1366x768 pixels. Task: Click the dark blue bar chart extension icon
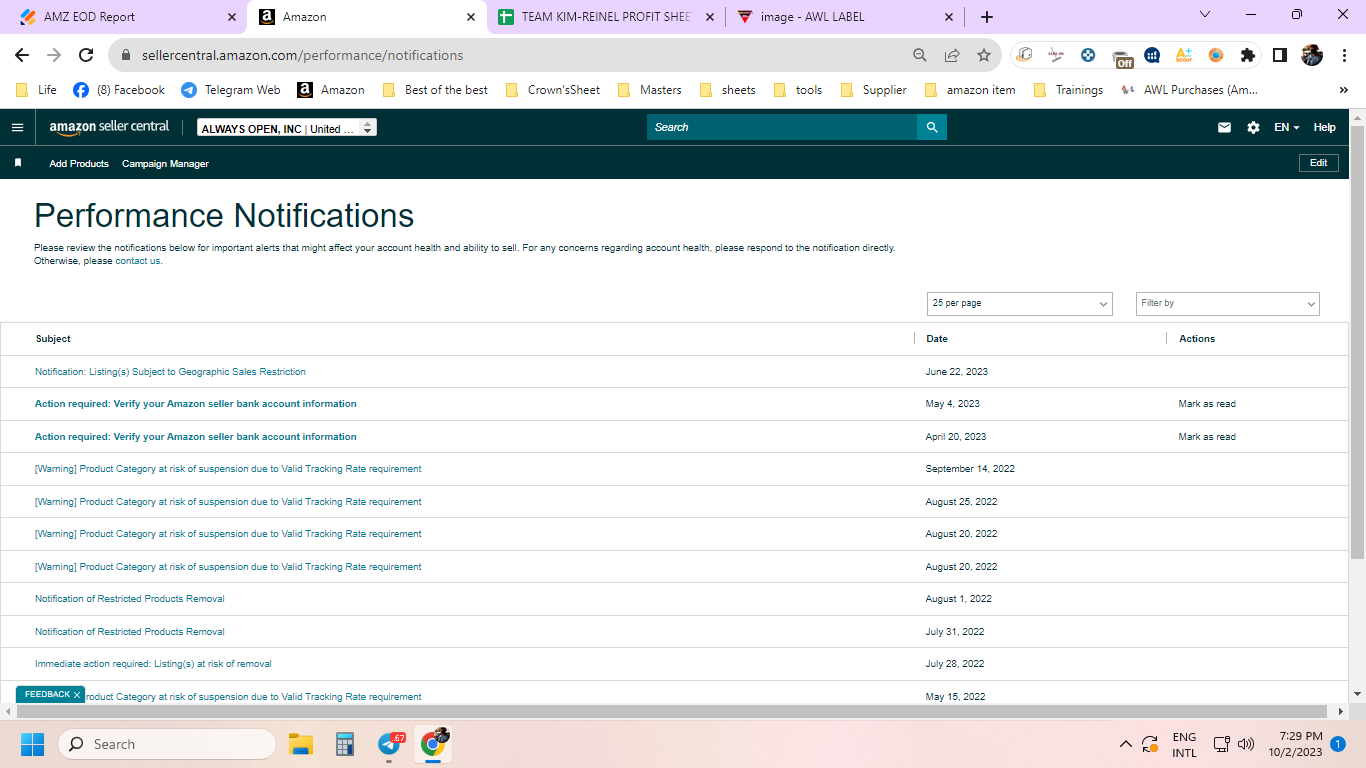click(1152, 56)
